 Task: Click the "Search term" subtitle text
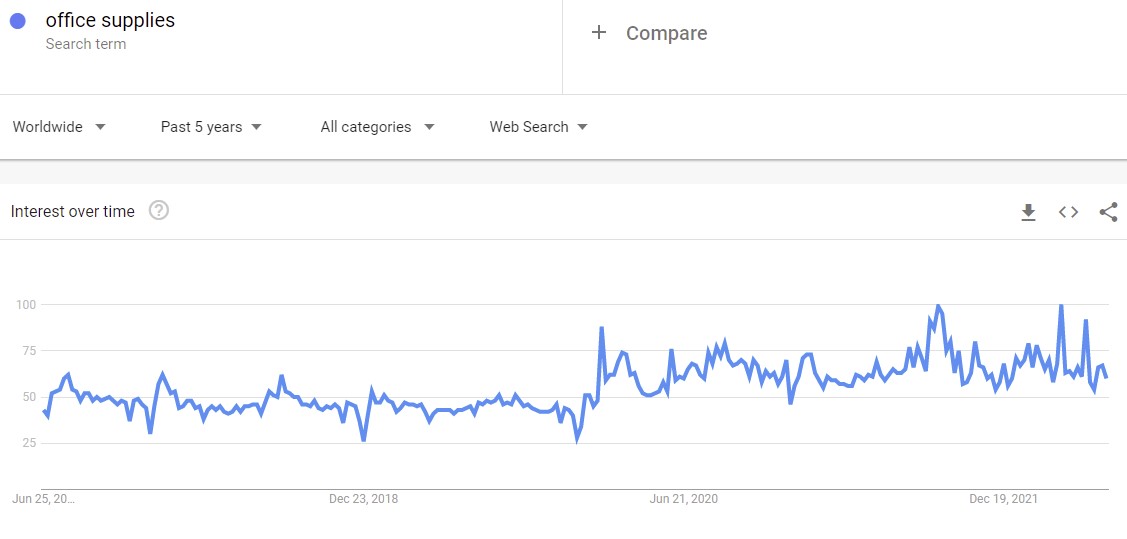pyautogui.click(x=86, y=44)
